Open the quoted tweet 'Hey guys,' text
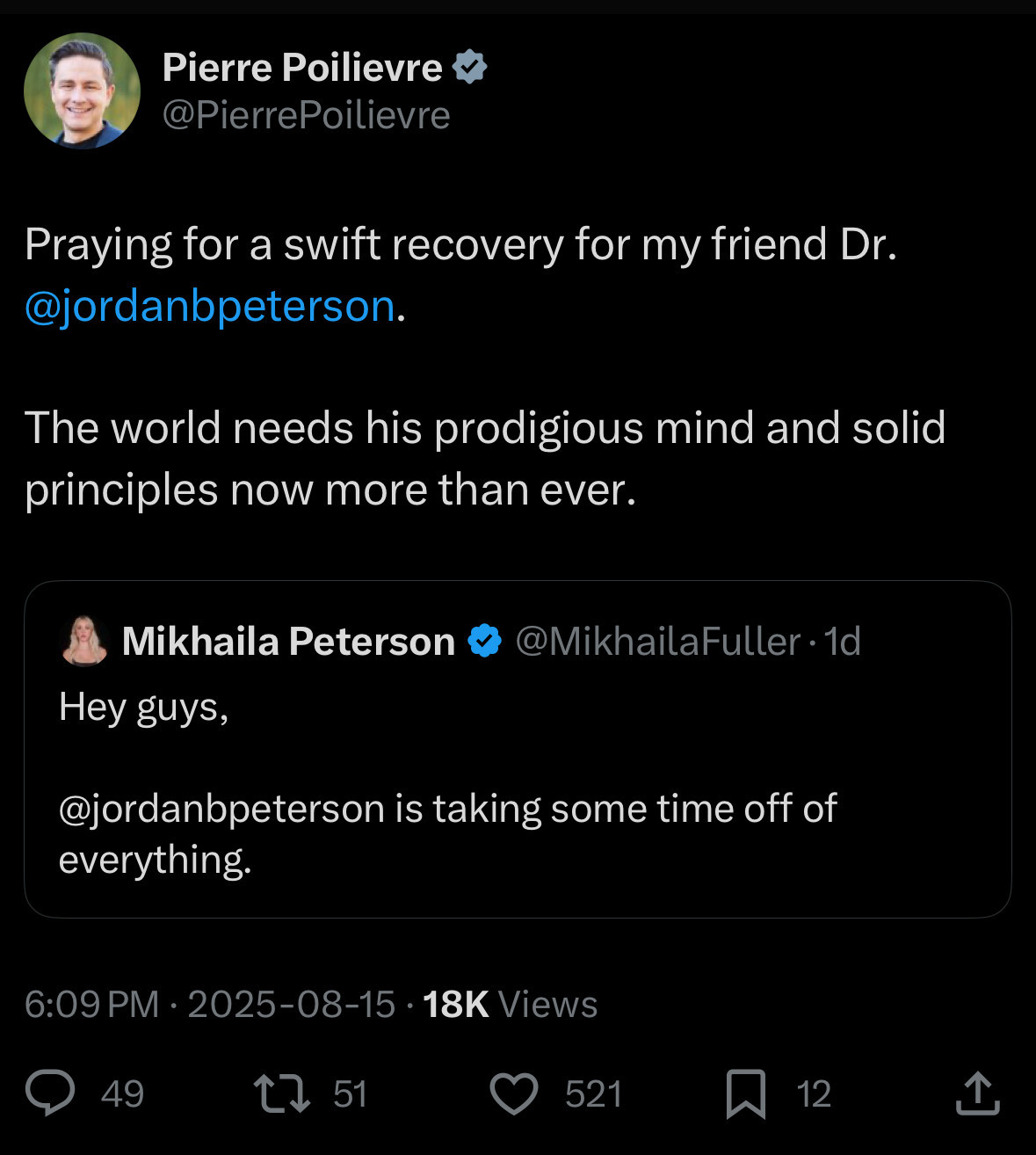 point(144,708)
